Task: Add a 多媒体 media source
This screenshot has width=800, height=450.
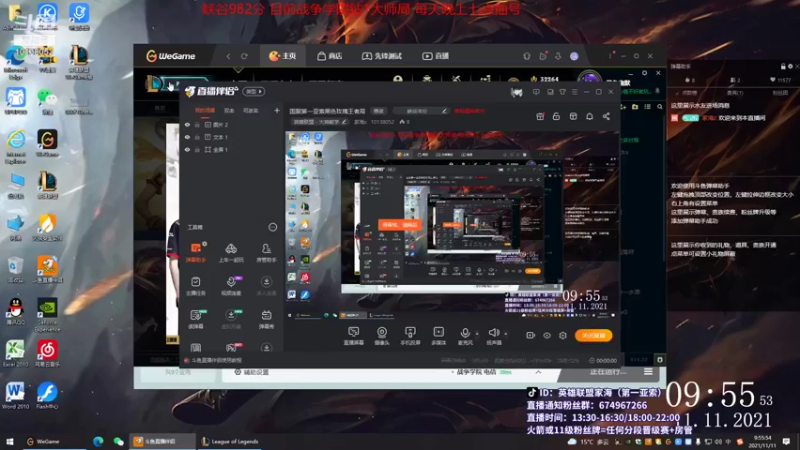Action: click(x=438, y=336)
